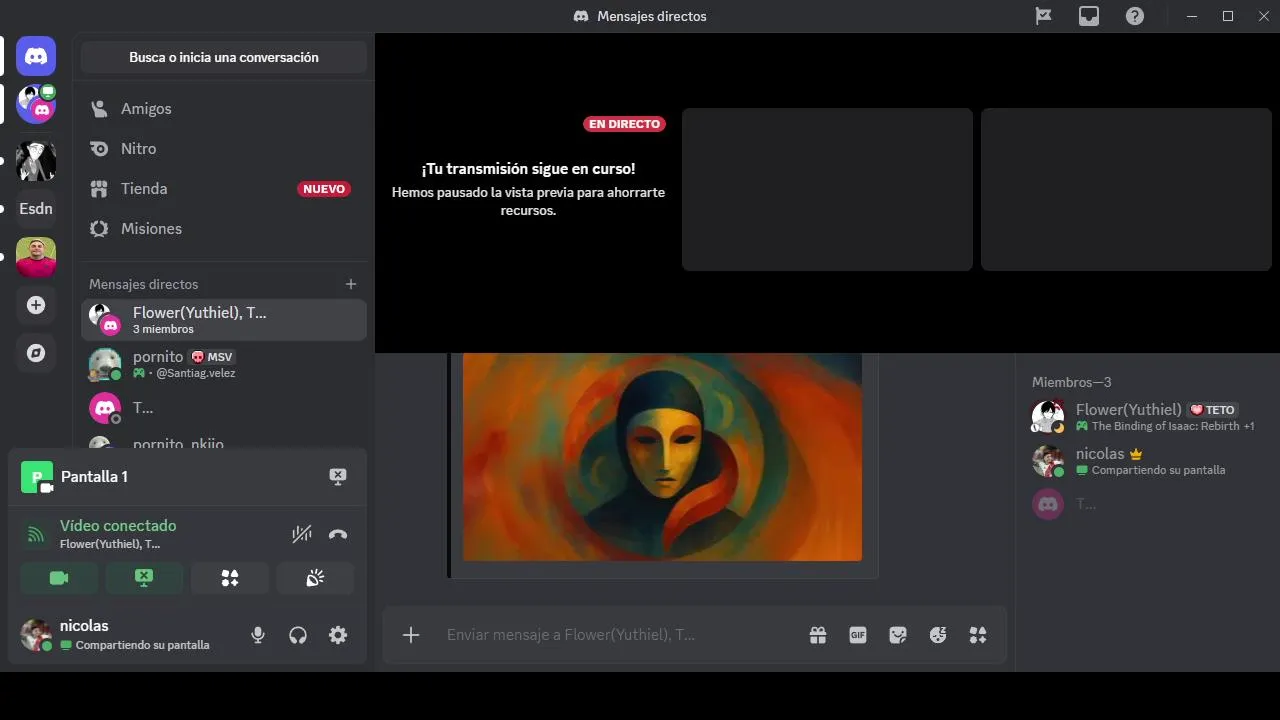Click search 'Busca o inicia una conversación'

(224, 57)
